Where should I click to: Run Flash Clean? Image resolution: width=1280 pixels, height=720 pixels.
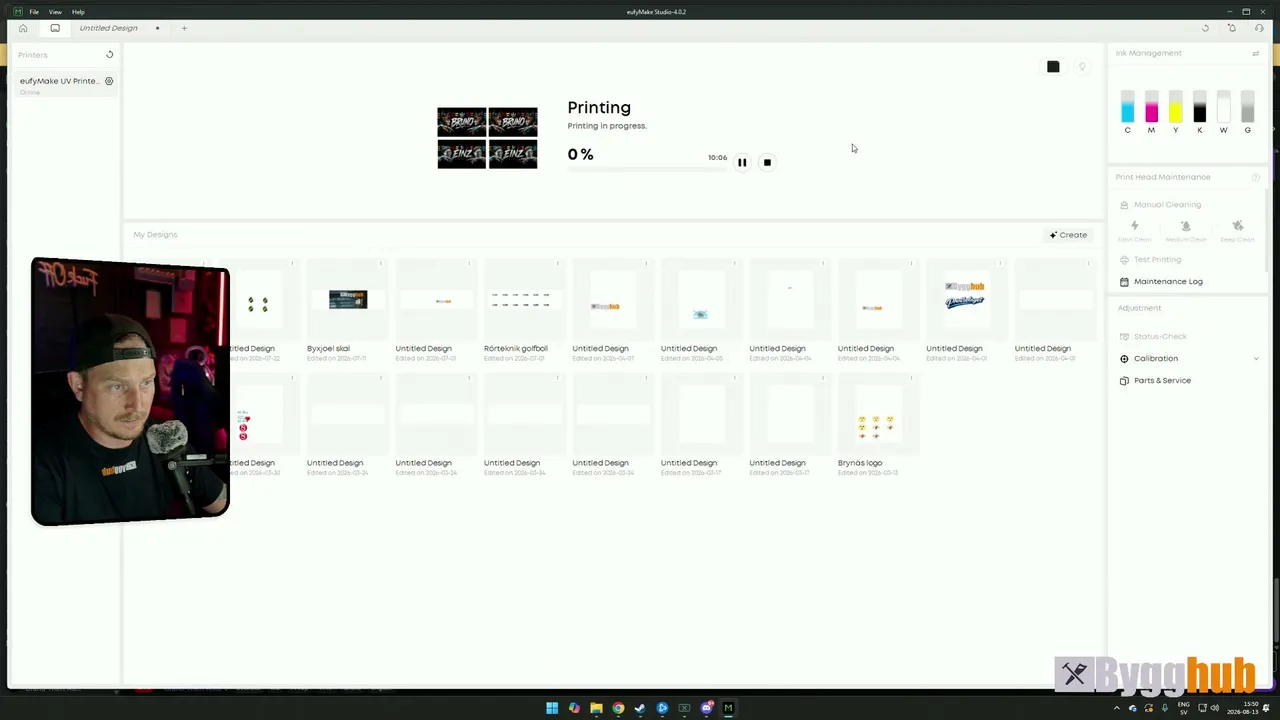click(1134, 231)
